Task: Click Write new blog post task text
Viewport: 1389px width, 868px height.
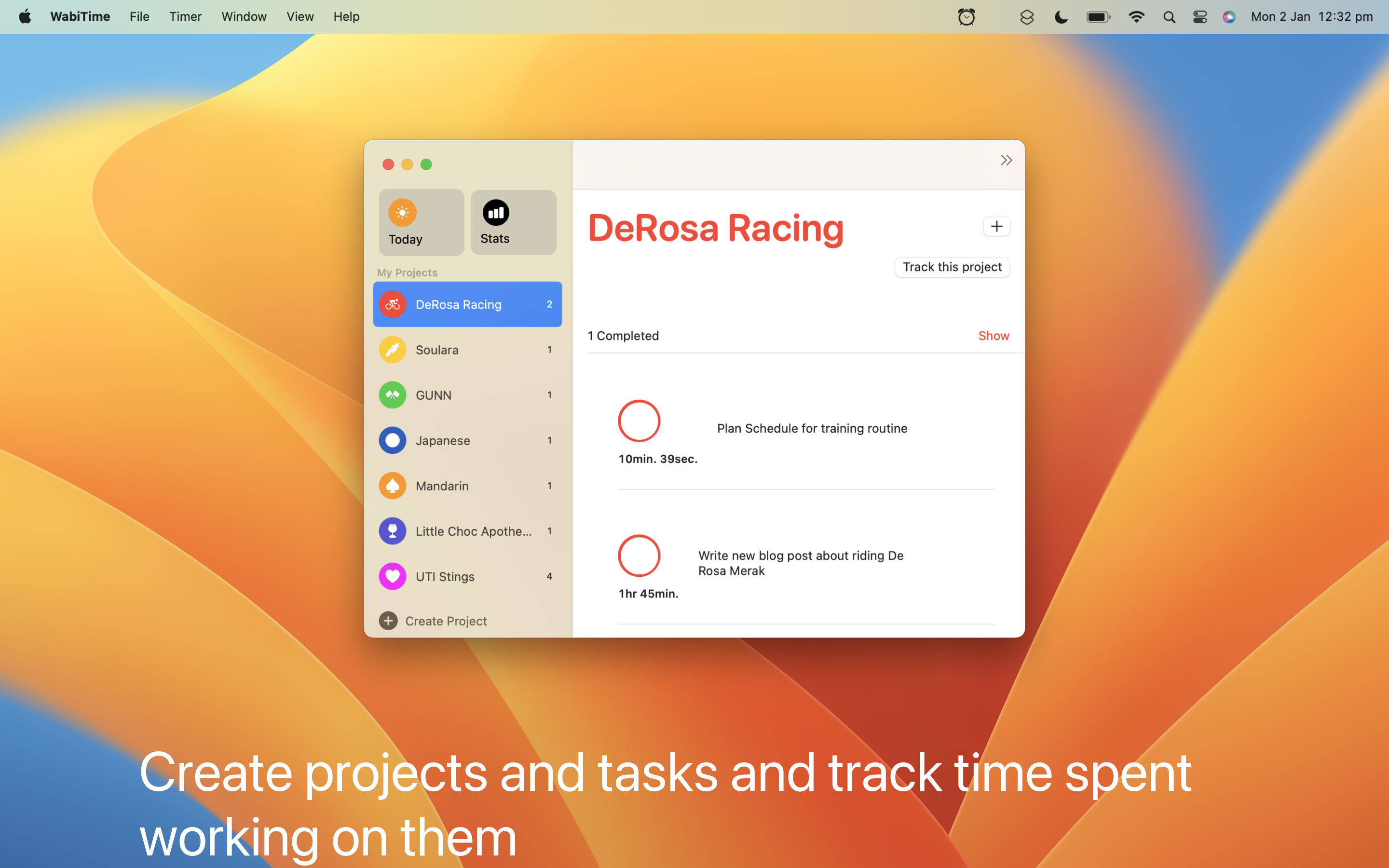Action: (801, 563)
